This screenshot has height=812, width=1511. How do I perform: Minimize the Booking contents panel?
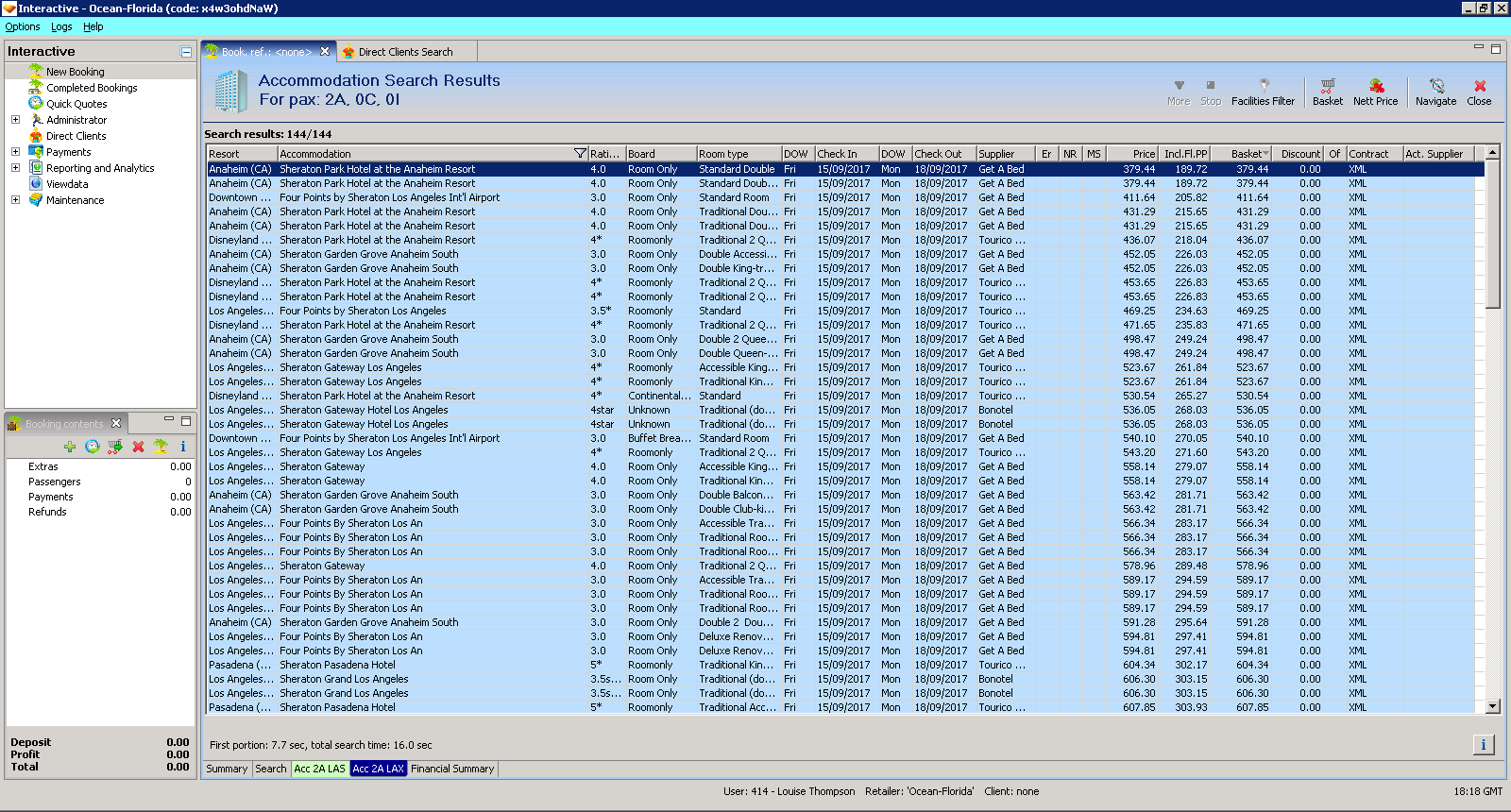[x=169, y=420]
